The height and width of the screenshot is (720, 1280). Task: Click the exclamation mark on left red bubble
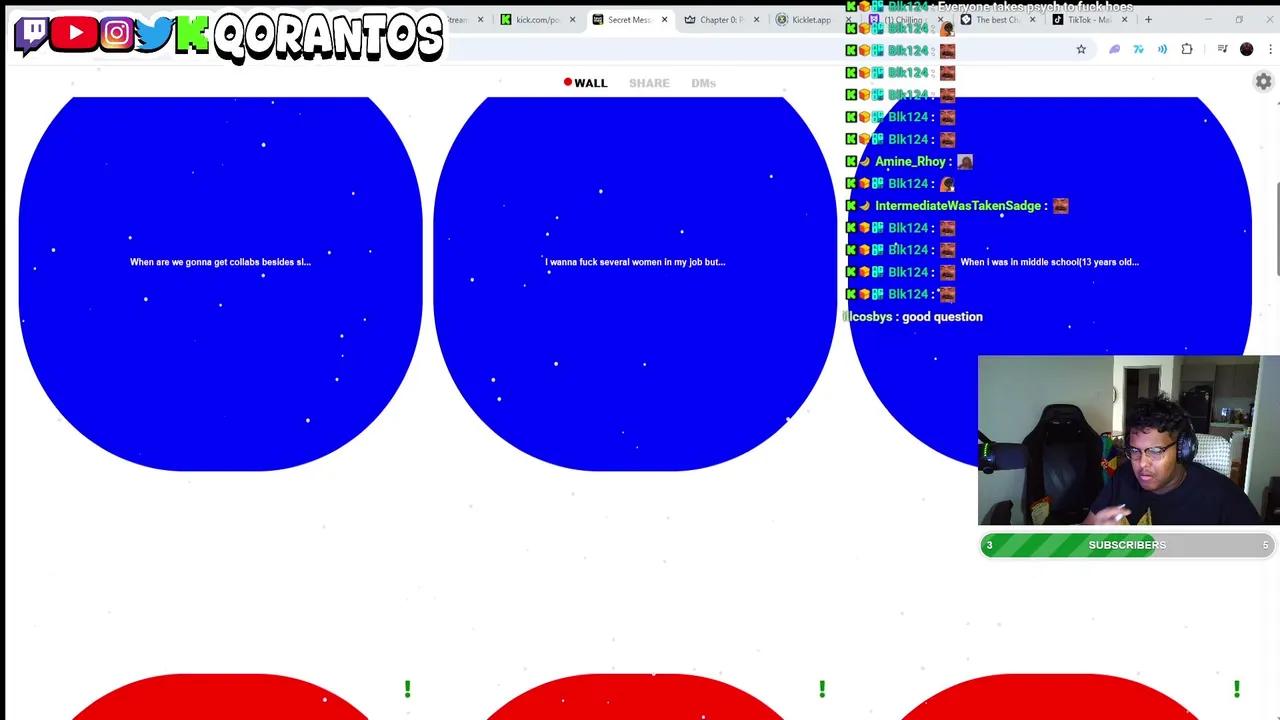click(407, 689)
